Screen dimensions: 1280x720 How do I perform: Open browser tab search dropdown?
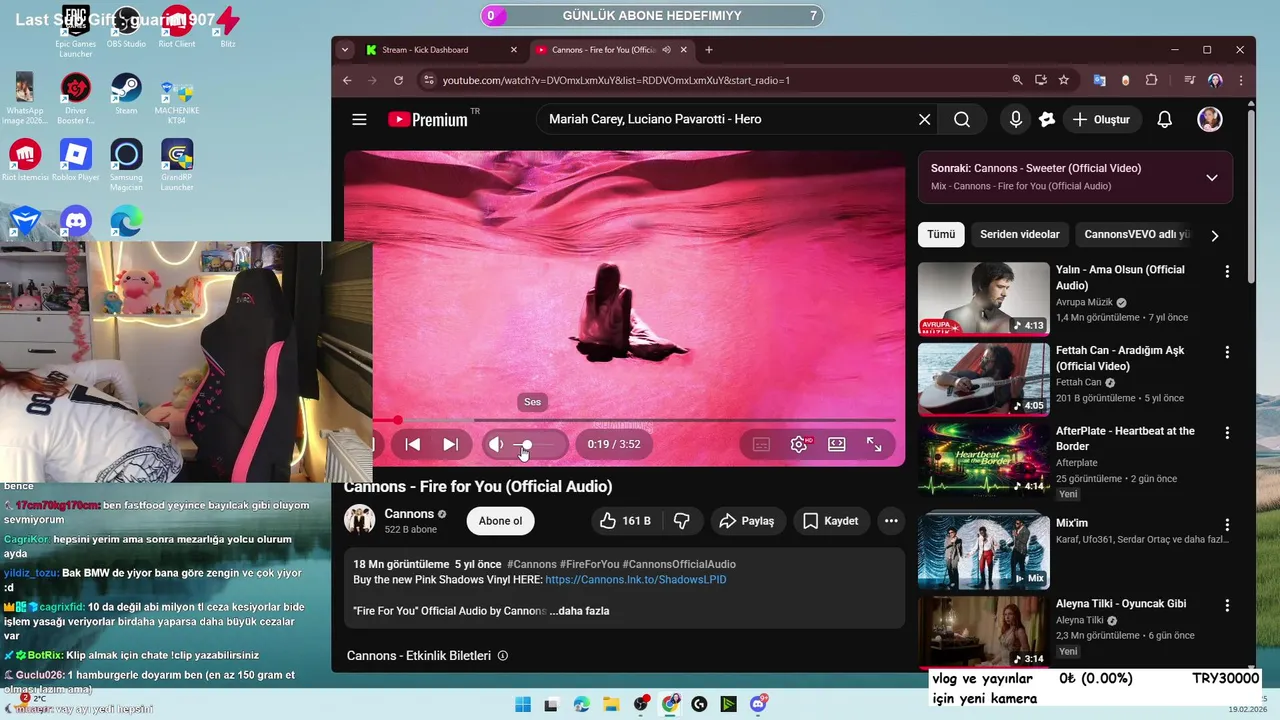[x=345, y=50]
